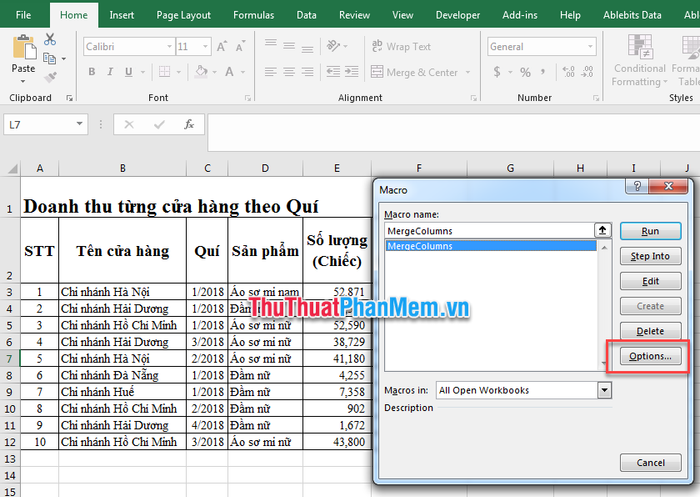Screen dimensions: 700x497
Task: Click the Middle Align icon
Action: 289,46
